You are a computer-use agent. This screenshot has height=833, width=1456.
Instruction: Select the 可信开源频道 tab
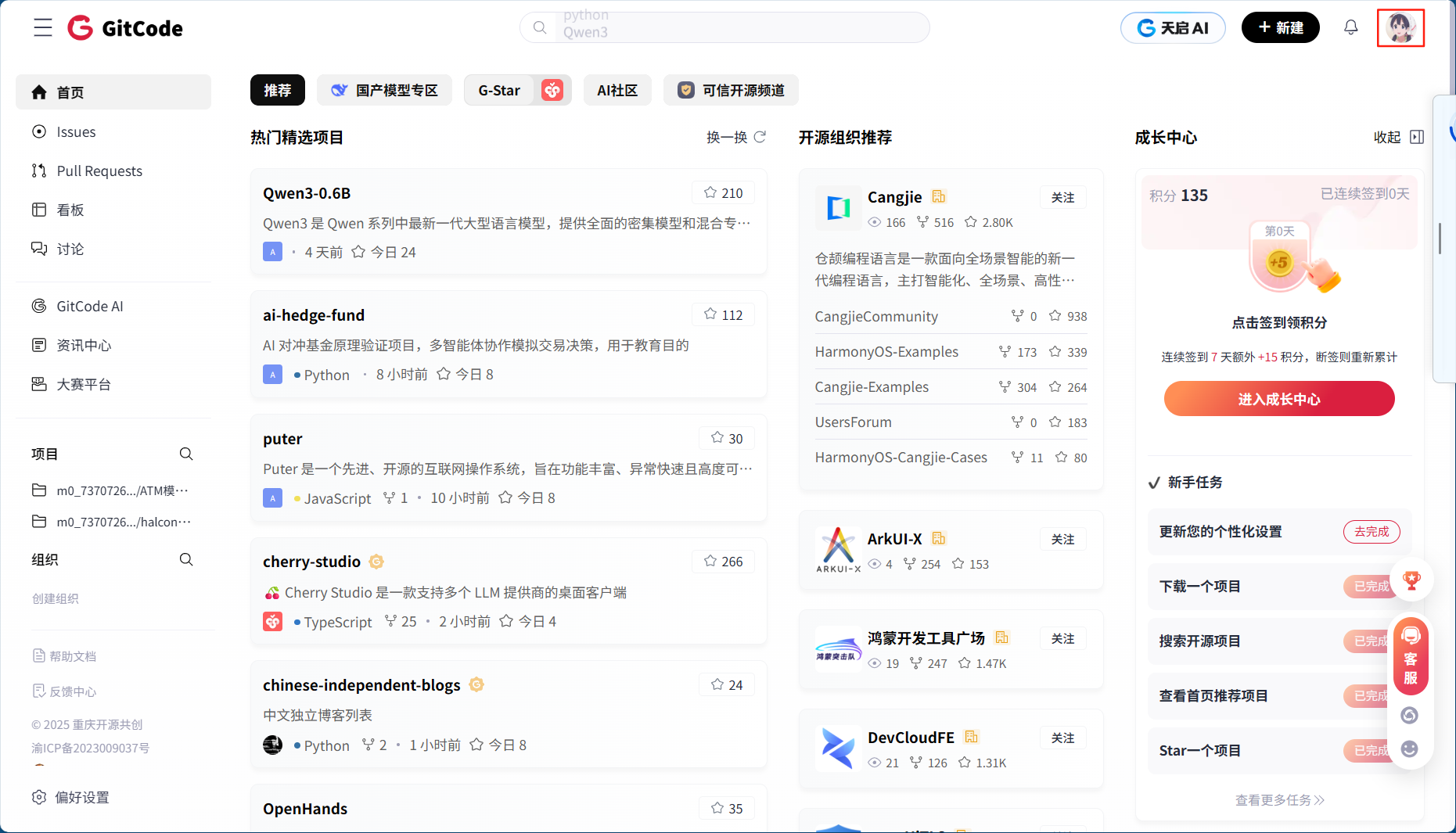(731, 90)
